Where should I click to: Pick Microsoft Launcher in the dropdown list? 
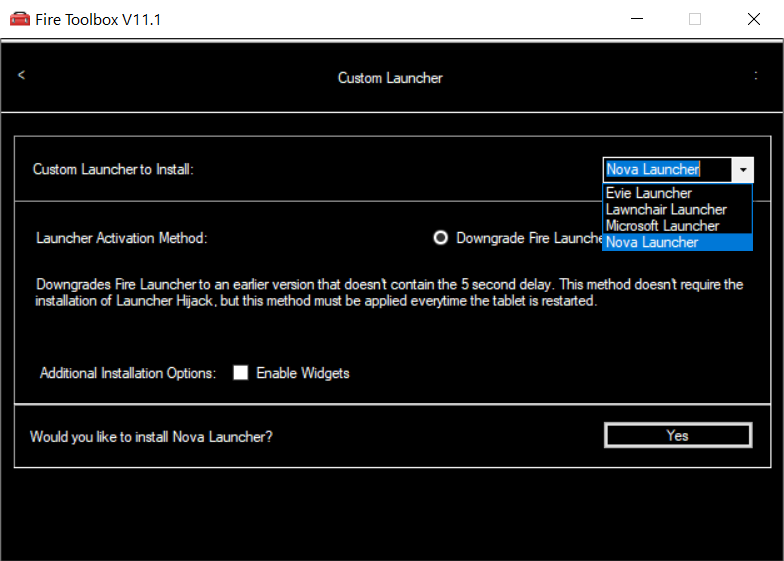(677, 226)
